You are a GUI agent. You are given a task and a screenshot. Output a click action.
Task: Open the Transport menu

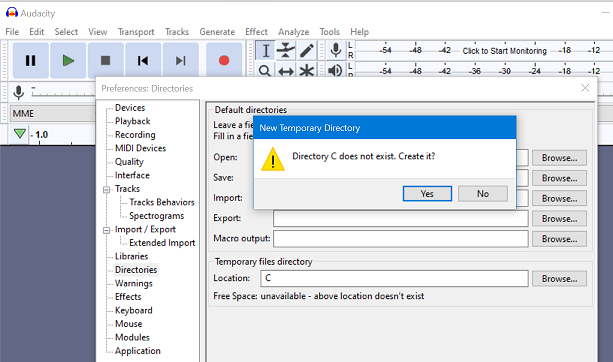[x=136, y=32]
